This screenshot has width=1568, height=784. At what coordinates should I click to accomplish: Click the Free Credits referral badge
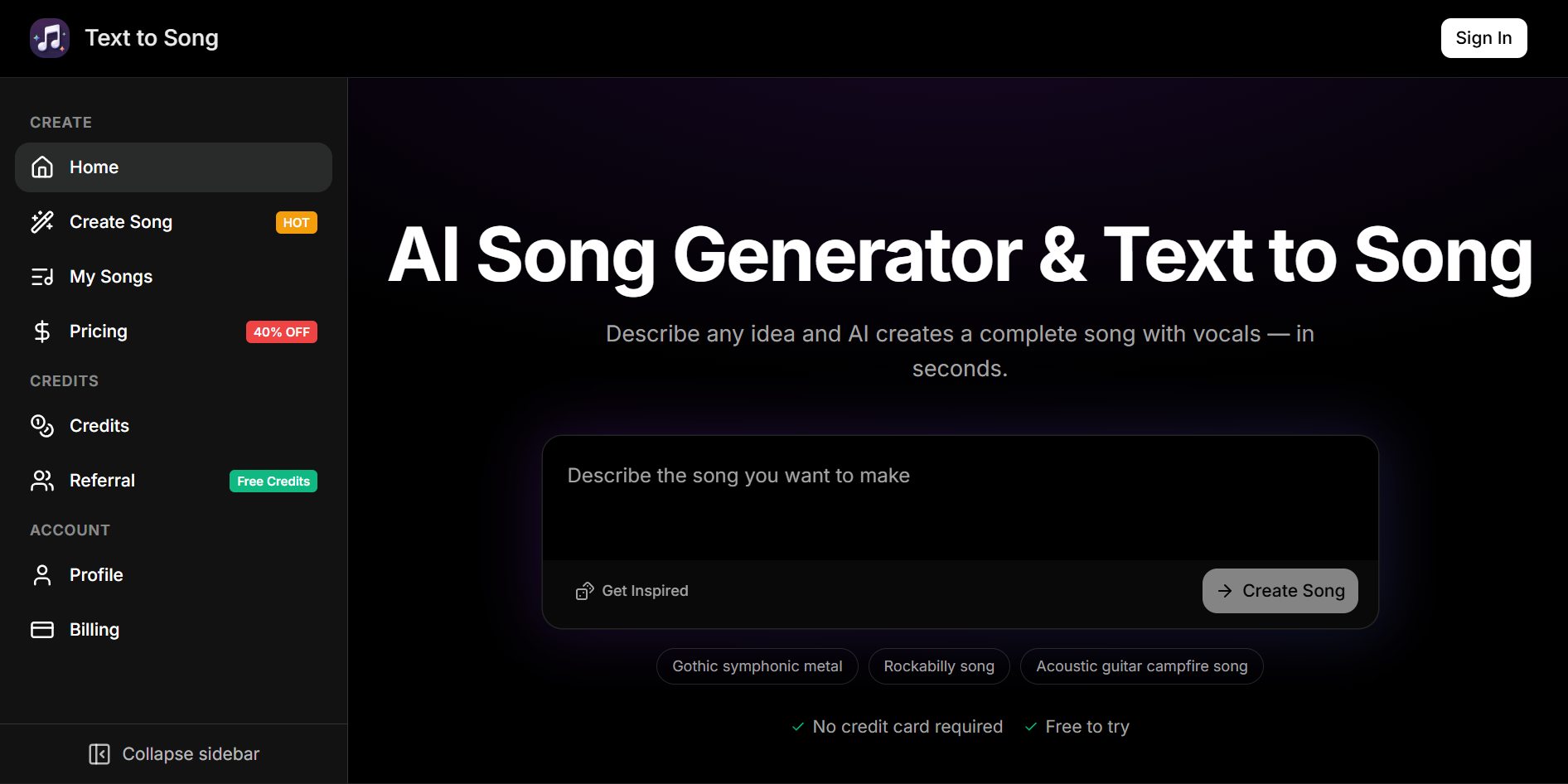[273, 482]
